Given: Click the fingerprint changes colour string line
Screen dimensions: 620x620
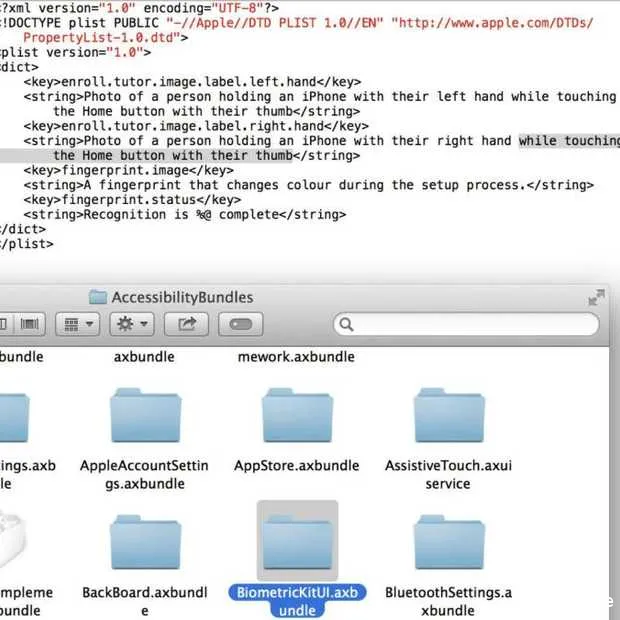Looking at the screenshot, I should [308, 185].
